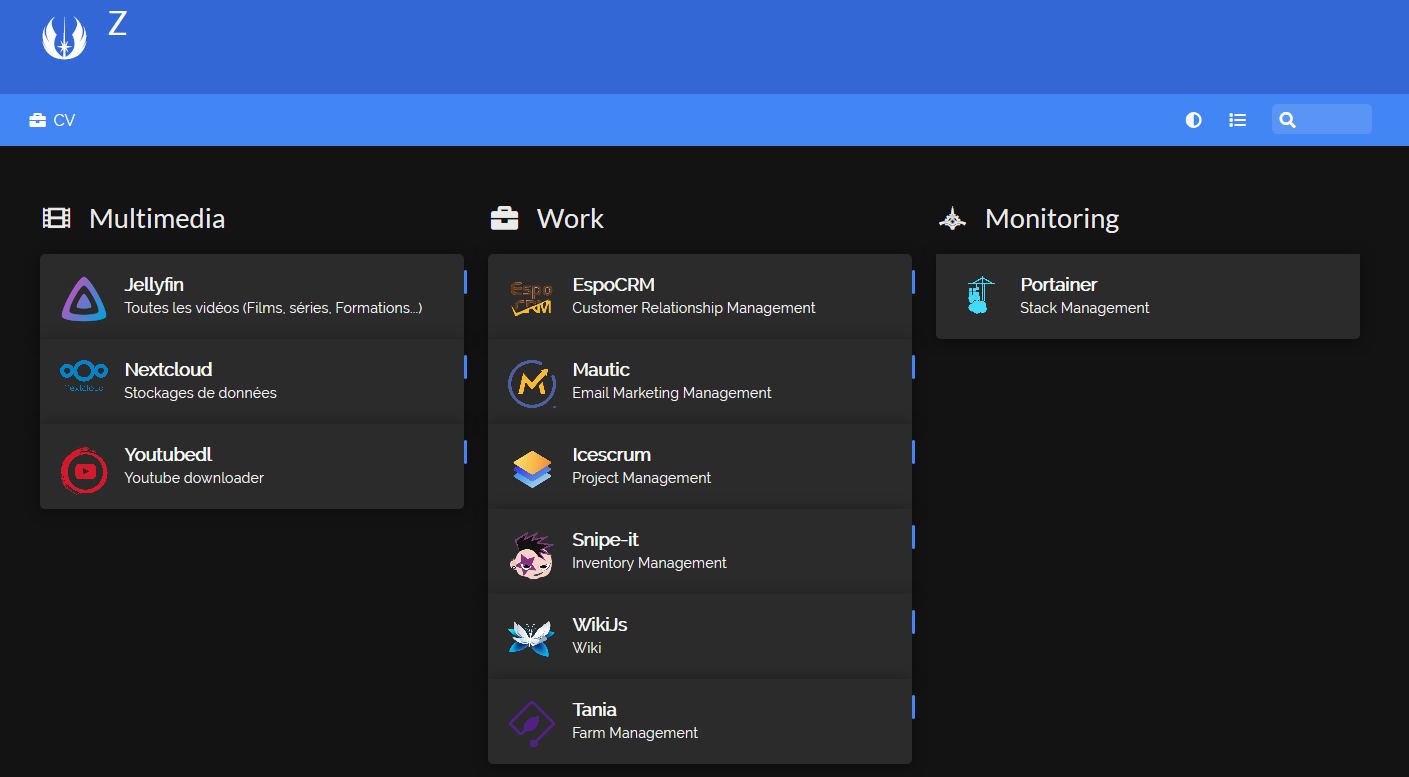This screenshot has height=777, width=1409.
Task: Click the Multimedia group heading
Action: point(157,218)
